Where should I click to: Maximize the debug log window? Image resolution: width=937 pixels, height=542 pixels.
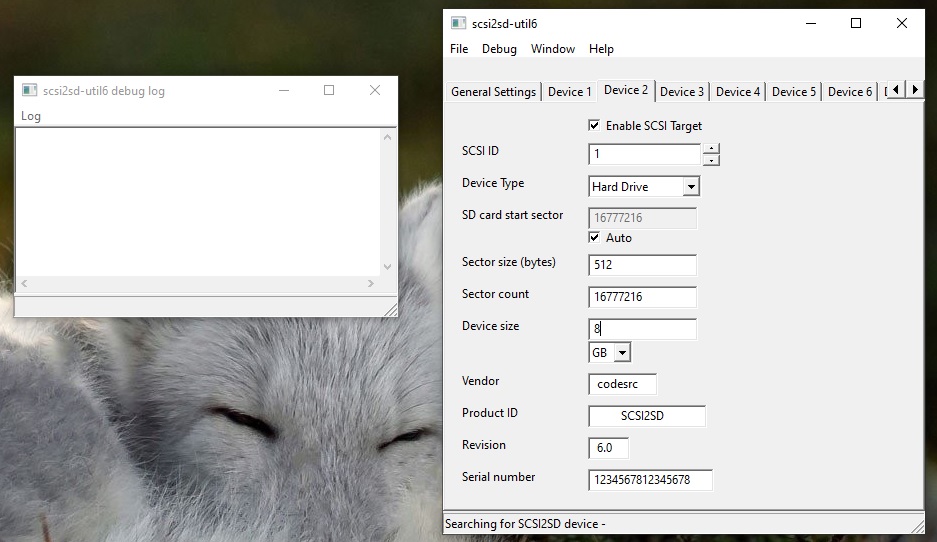pos(329,90)
